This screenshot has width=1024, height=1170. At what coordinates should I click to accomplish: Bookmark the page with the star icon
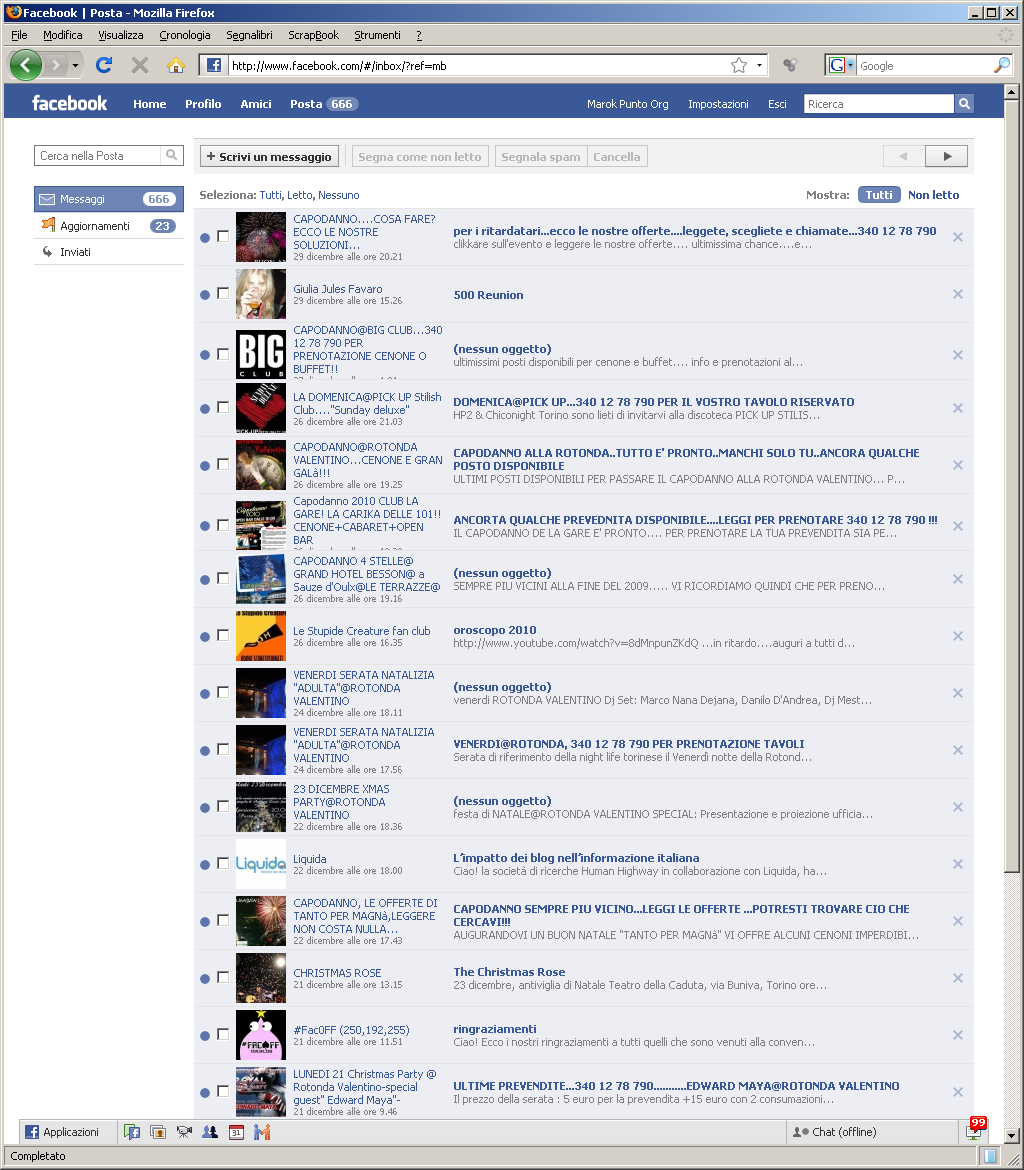click(739, 66)
